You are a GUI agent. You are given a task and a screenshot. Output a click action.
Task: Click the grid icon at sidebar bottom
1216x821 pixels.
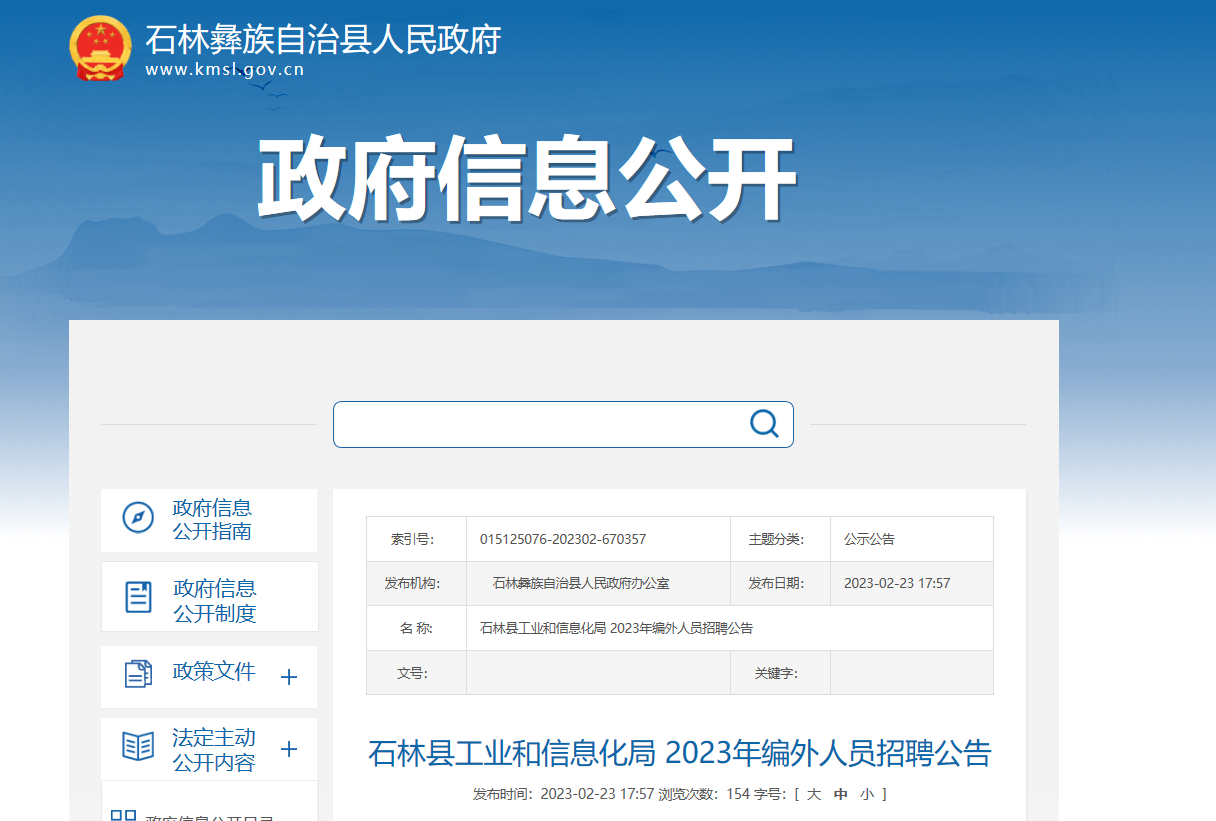coord(123,815)
